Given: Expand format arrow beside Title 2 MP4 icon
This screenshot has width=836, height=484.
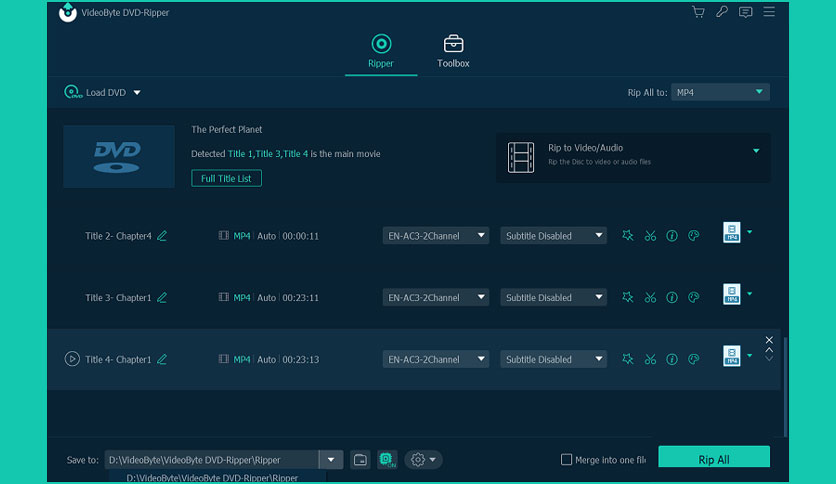Looking at the screenshot, I should [750, 232].
